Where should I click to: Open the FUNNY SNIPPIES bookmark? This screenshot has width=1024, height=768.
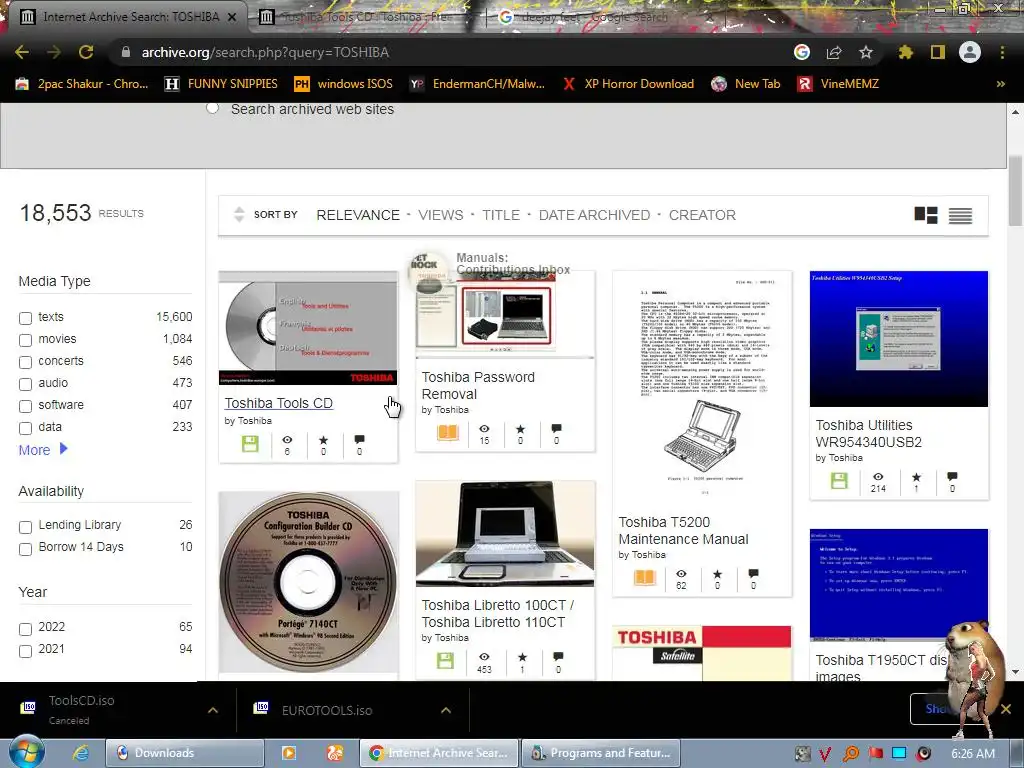[221, 84]
